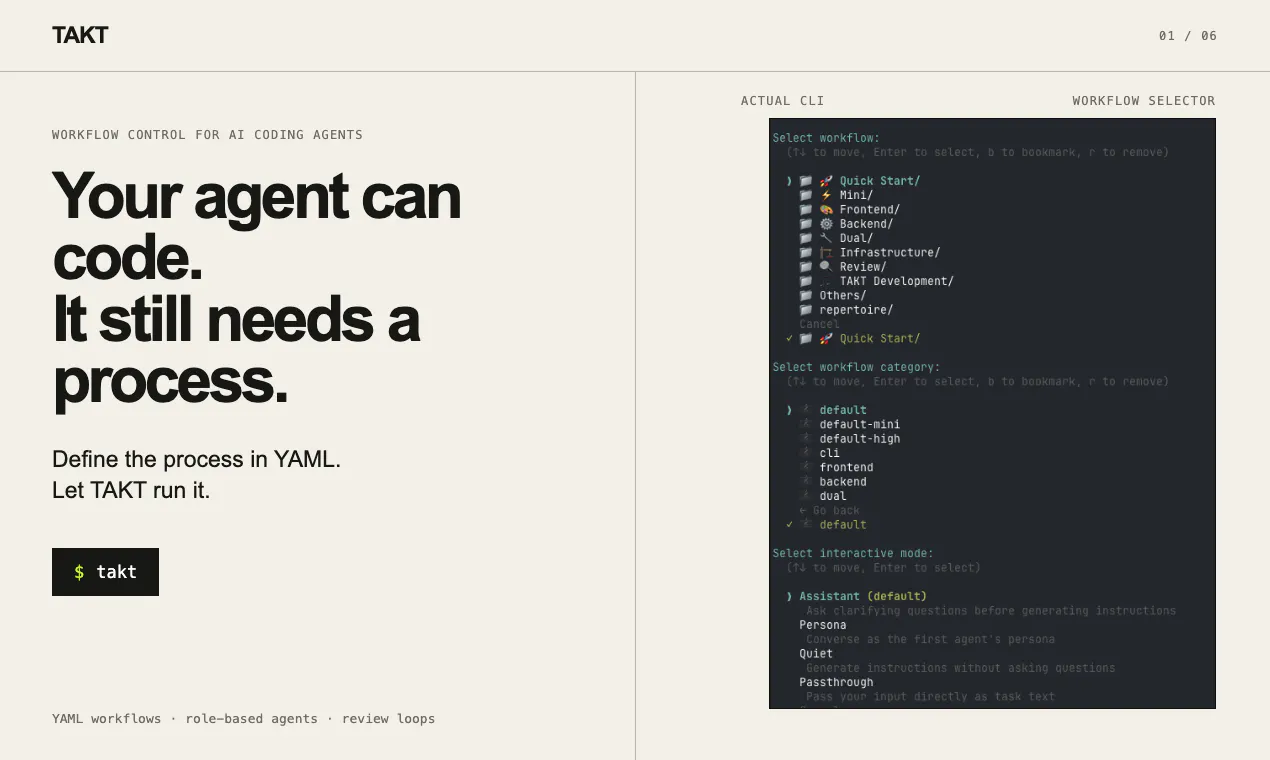Click the lightning icon beside Mini/
Viewport: 1270px width, 760px height.
point(826,195)
